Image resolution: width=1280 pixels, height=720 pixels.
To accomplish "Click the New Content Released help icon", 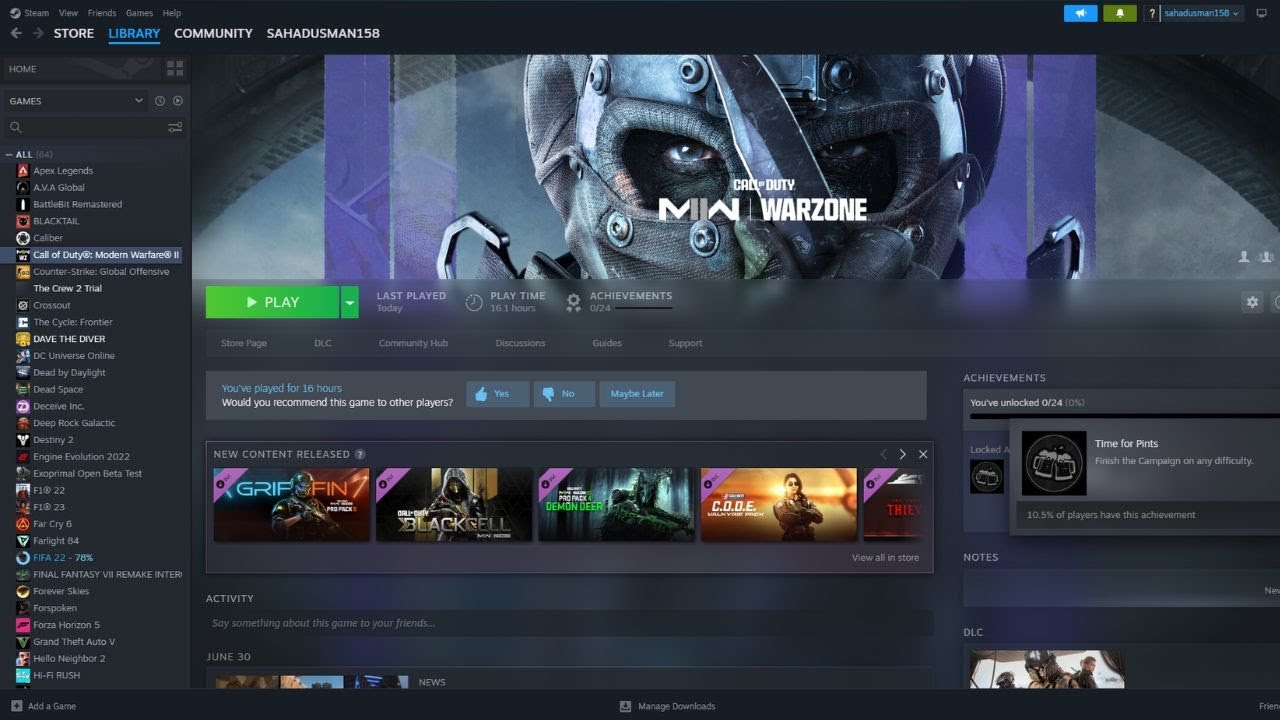I will coord(360,454).
